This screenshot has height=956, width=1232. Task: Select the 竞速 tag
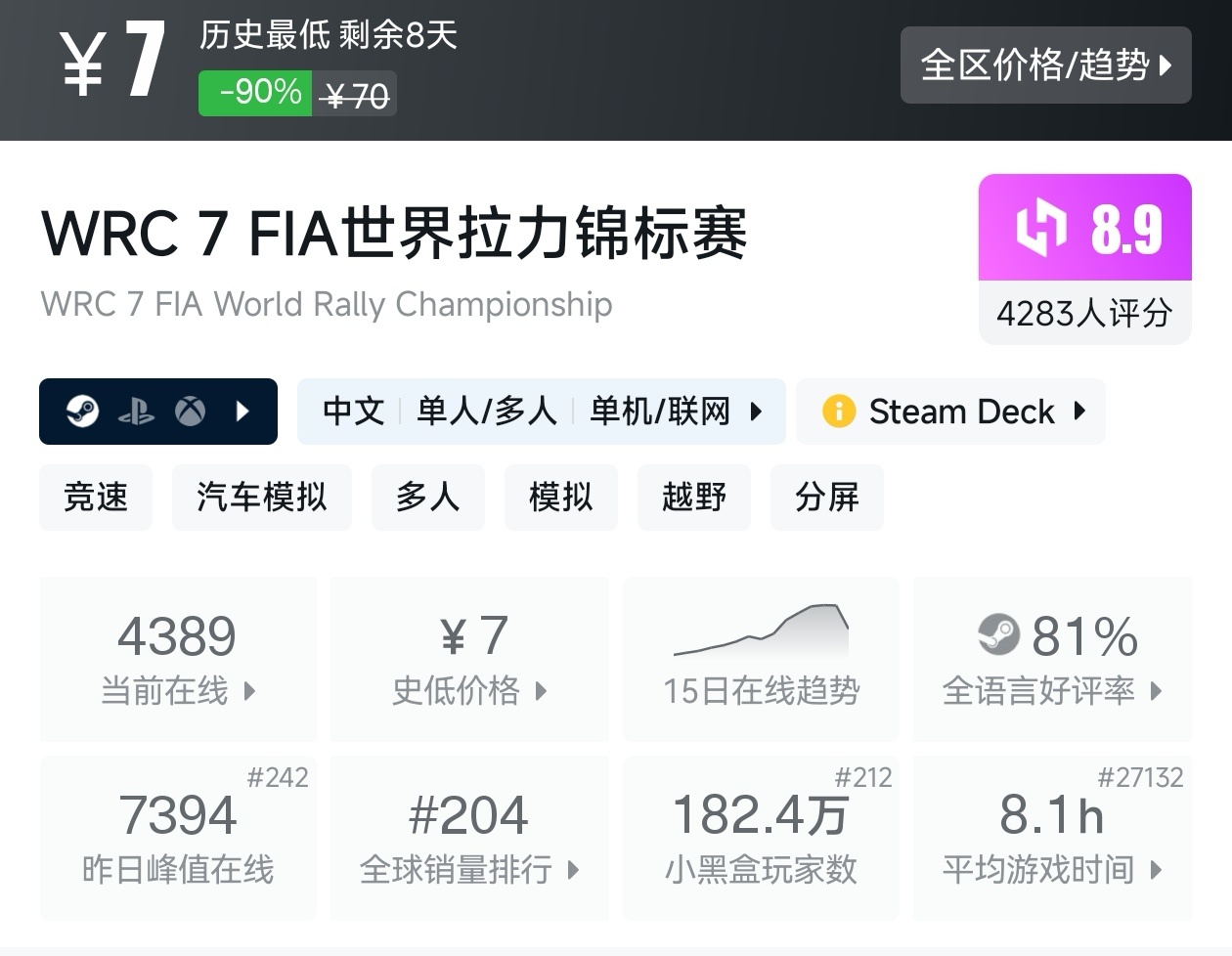coord(96,498)
